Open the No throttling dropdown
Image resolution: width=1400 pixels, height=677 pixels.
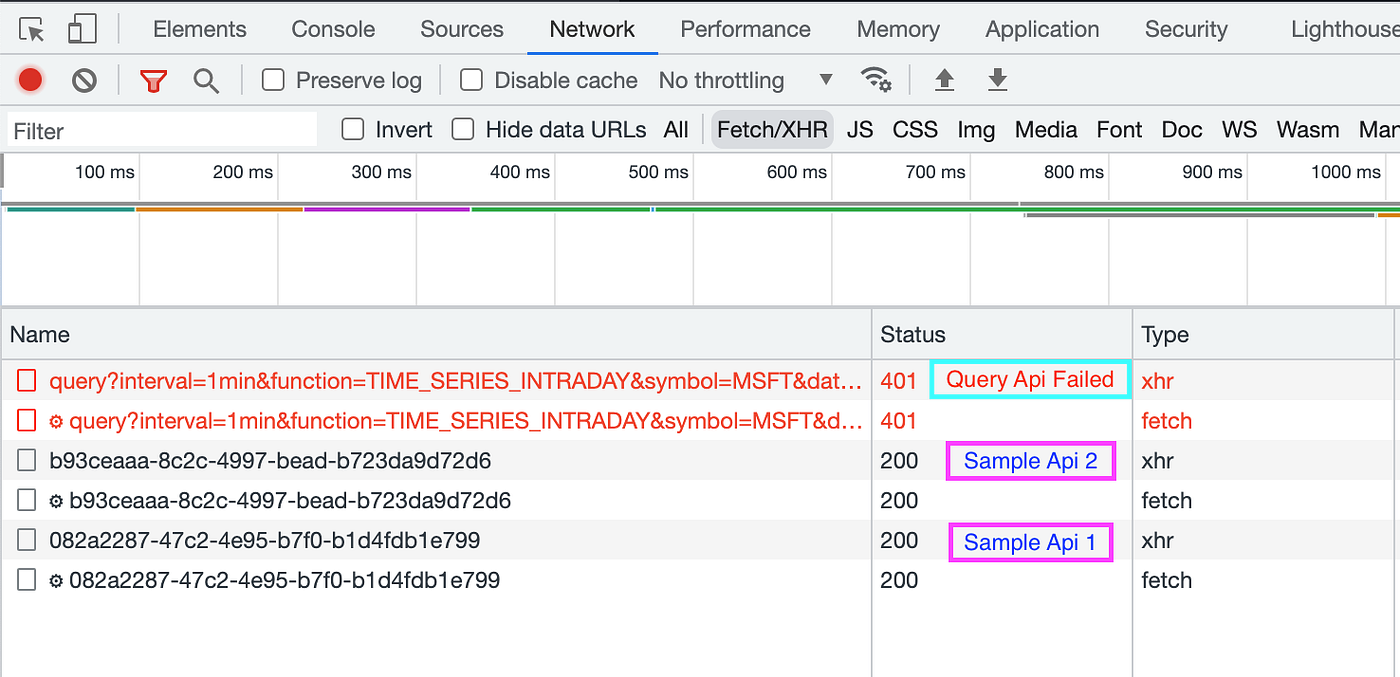[x=745, y=80]
